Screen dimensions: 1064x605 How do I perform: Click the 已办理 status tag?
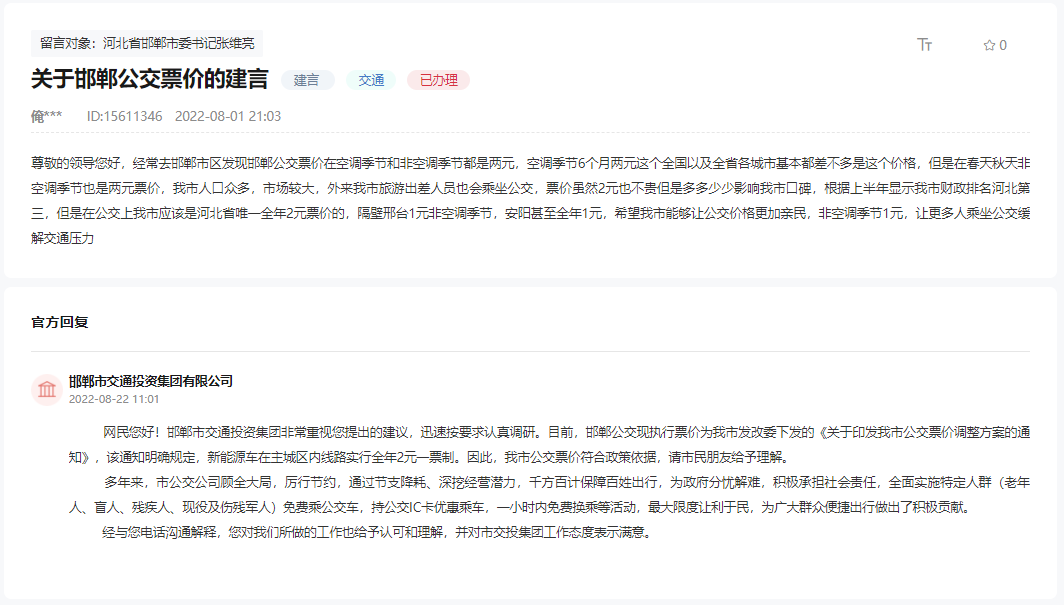438,80
